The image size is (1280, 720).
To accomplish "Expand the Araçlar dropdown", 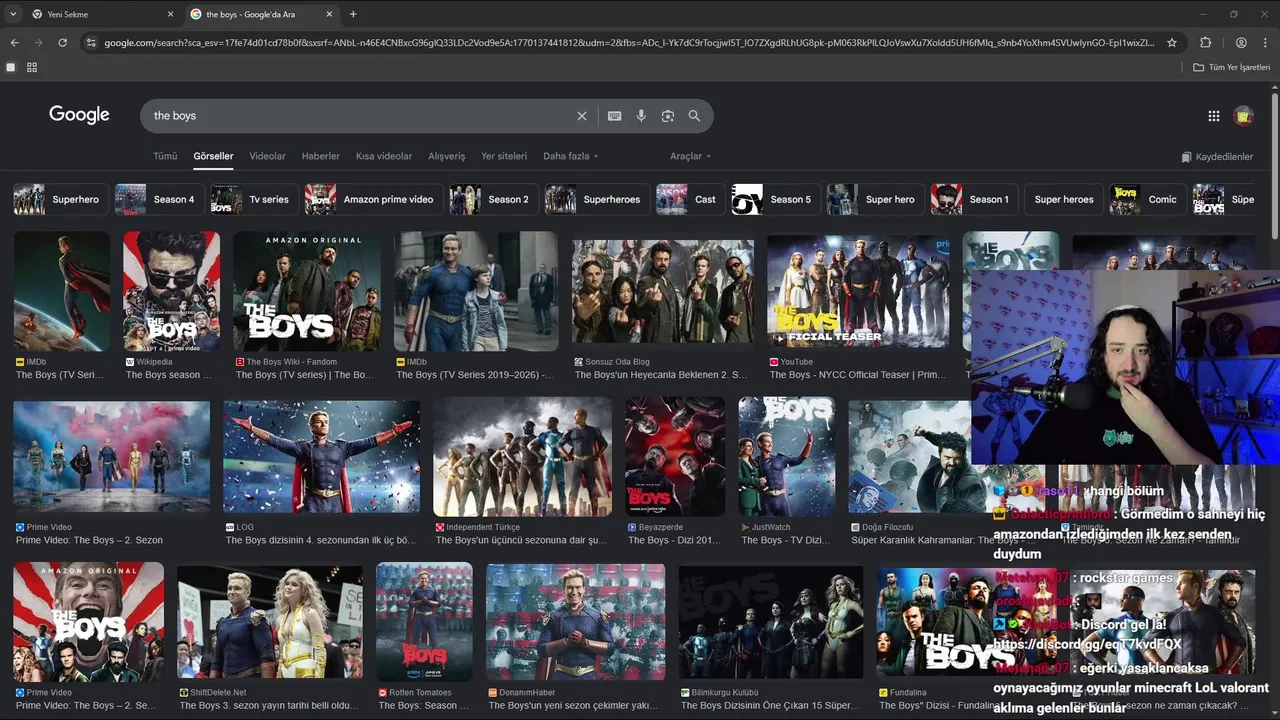I will pyautogui.click(x=691, y=156).
